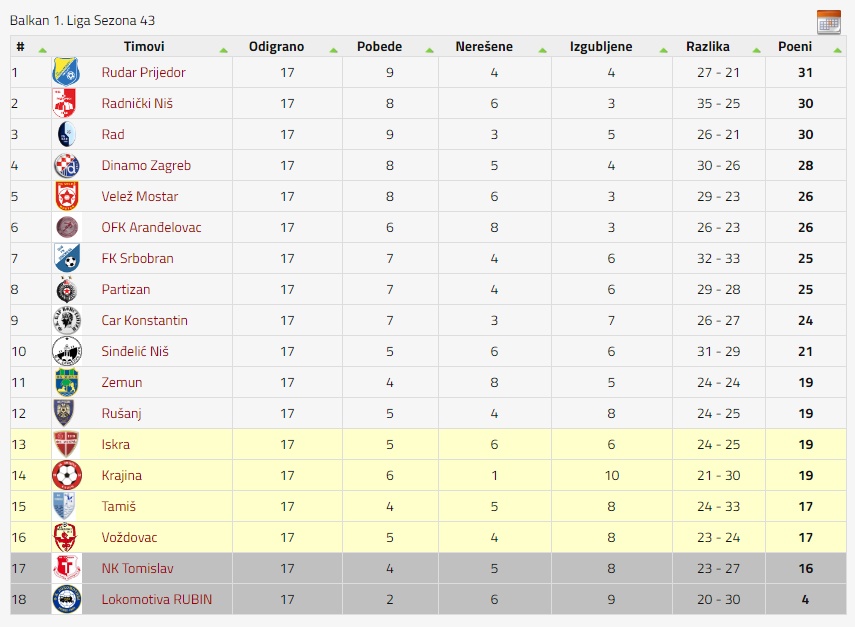The image size is (855, 627).
Task: Click the Zemun club crest
Action: click(x=67, y=382)
